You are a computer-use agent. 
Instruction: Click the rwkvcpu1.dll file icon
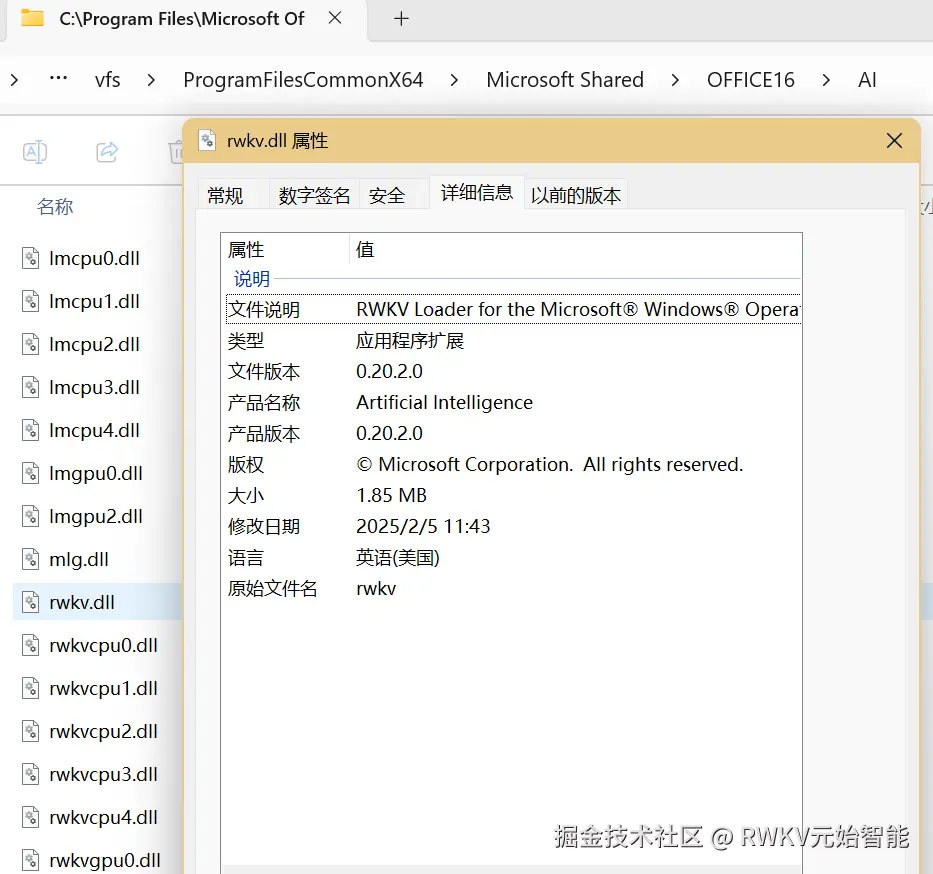[x=29, y=688]
